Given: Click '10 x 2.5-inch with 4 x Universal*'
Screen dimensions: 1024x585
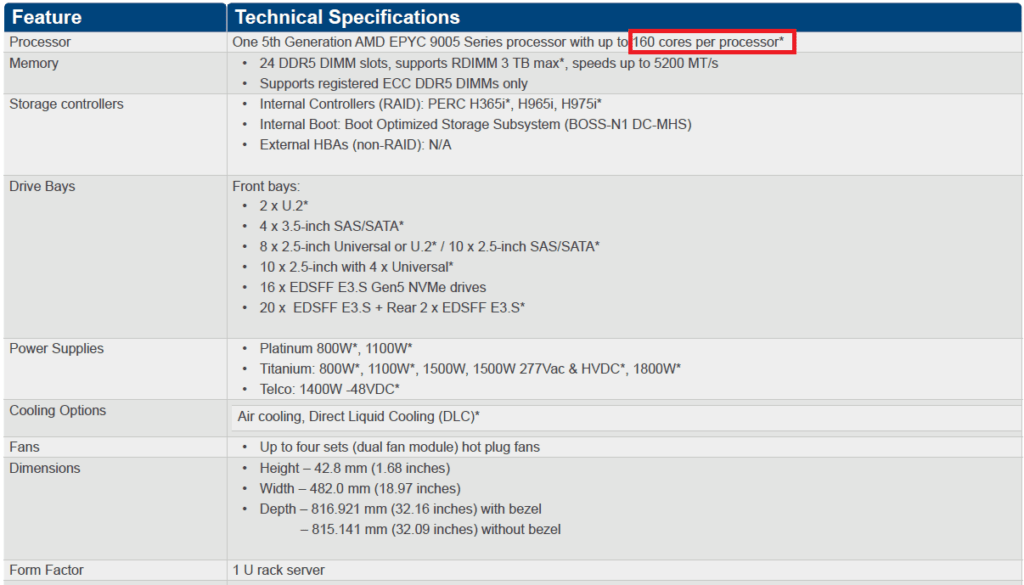Looking at the screenshot, I should pyautogui.click(x=356, y=266).
